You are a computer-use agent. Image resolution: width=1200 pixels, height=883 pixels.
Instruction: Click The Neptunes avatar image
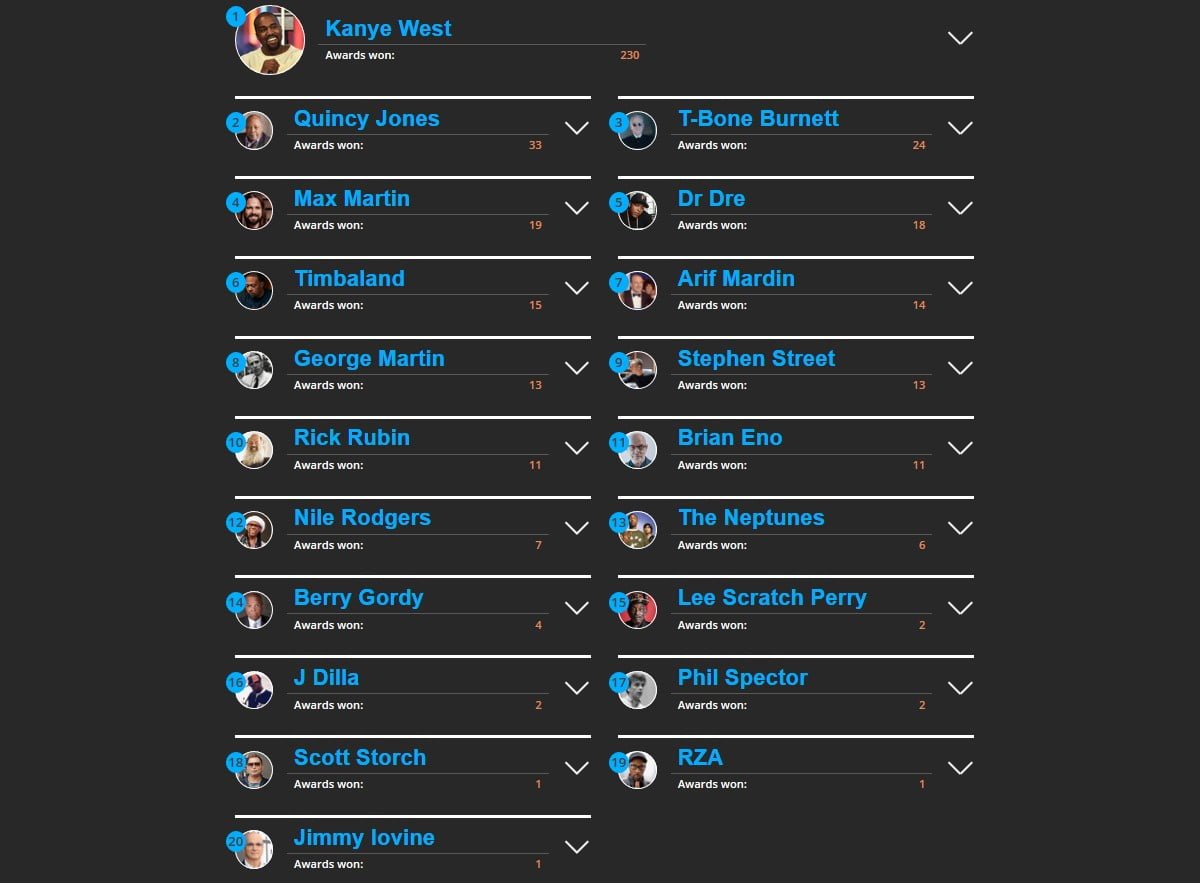638,530
